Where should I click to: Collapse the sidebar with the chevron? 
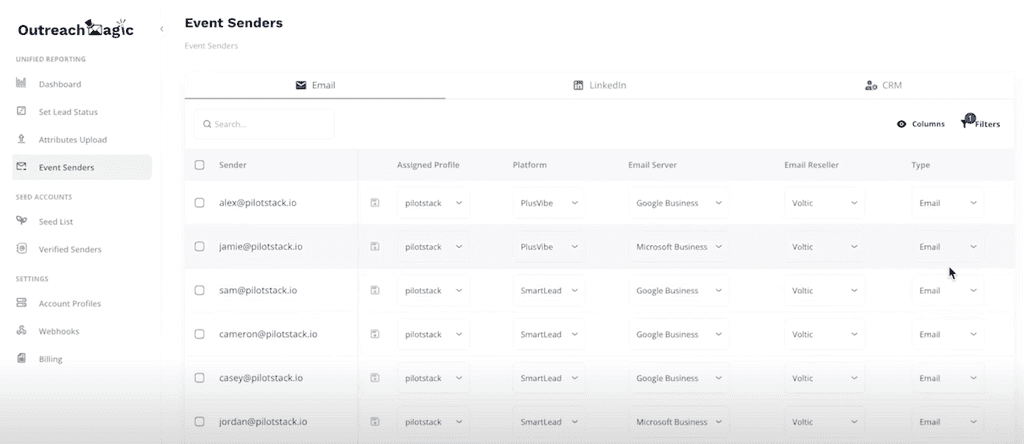click(x=161, y=29)
